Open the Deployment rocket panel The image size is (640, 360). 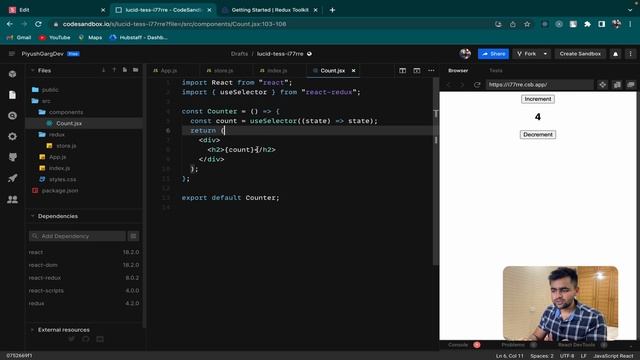[x=12, y=178]
